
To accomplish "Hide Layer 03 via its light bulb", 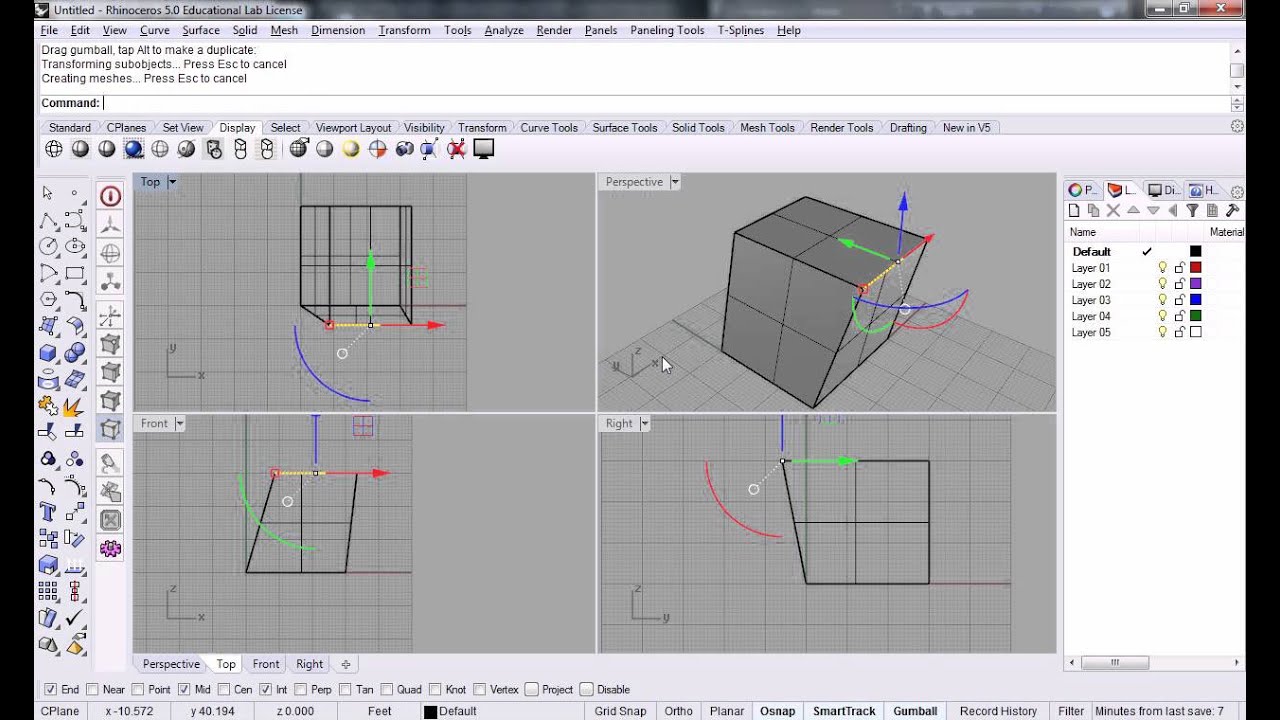I will point(1162,300).
